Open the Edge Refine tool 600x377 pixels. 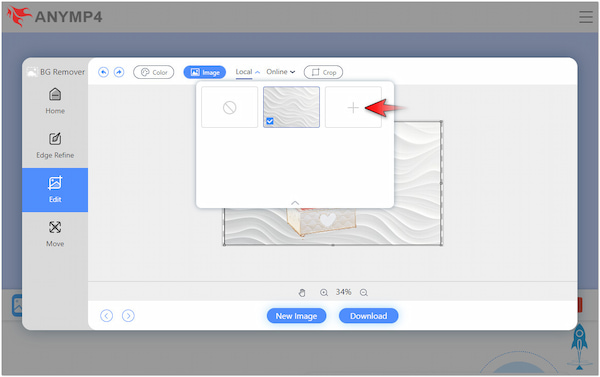click(55, 145)
